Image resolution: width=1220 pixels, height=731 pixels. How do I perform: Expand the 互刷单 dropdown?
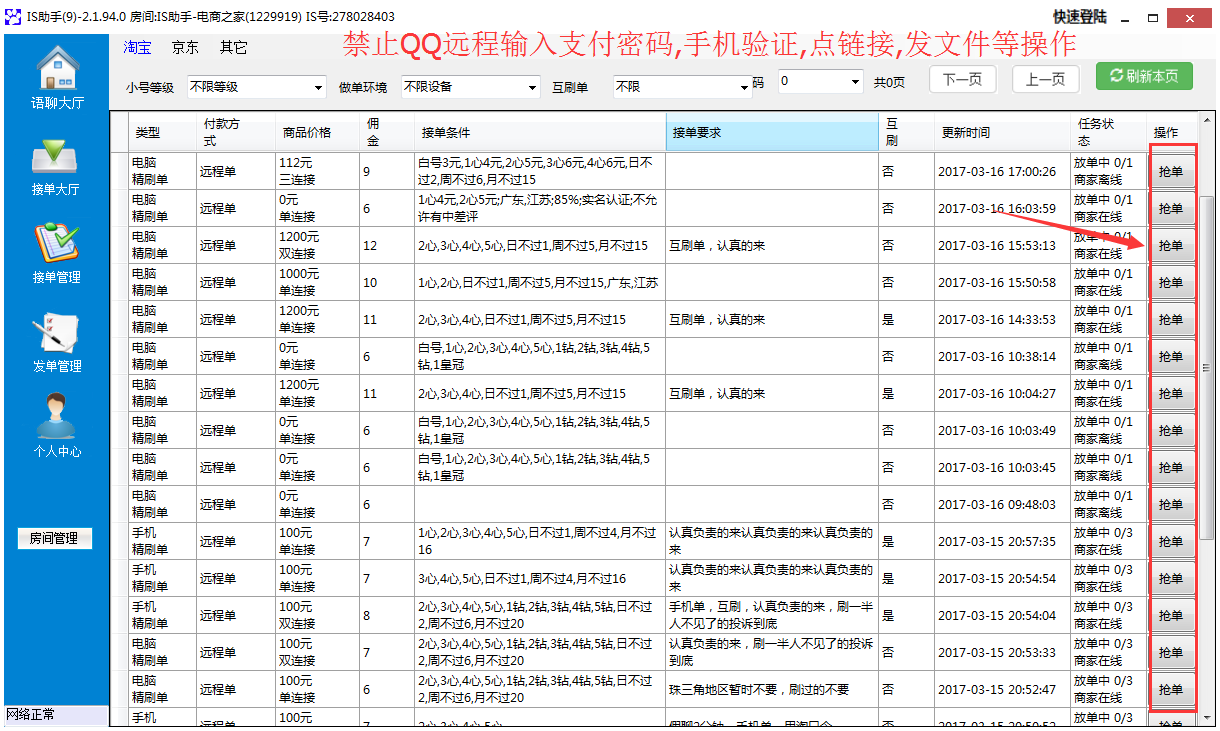[x=682, y=87]
